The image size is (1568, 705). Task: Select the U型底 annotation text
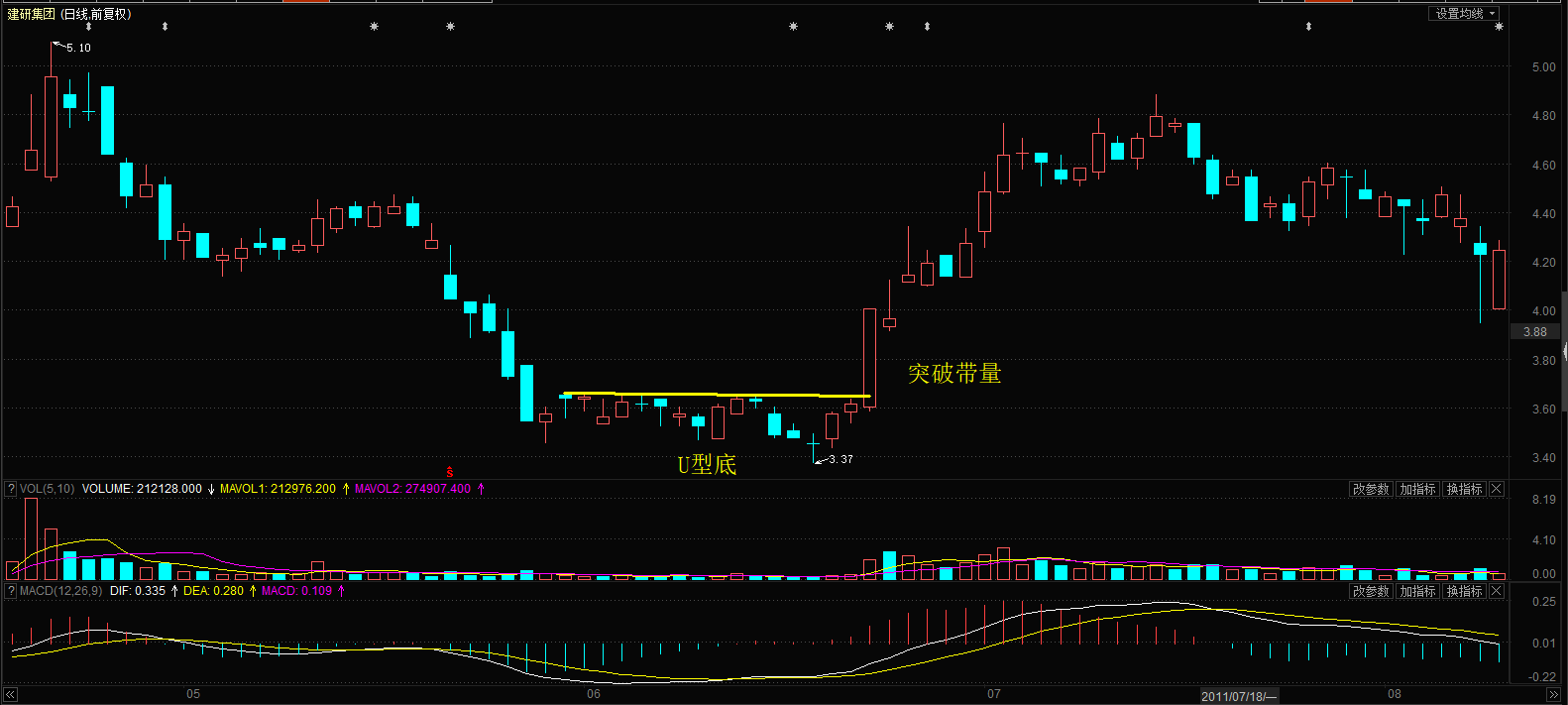coord(707,465)
